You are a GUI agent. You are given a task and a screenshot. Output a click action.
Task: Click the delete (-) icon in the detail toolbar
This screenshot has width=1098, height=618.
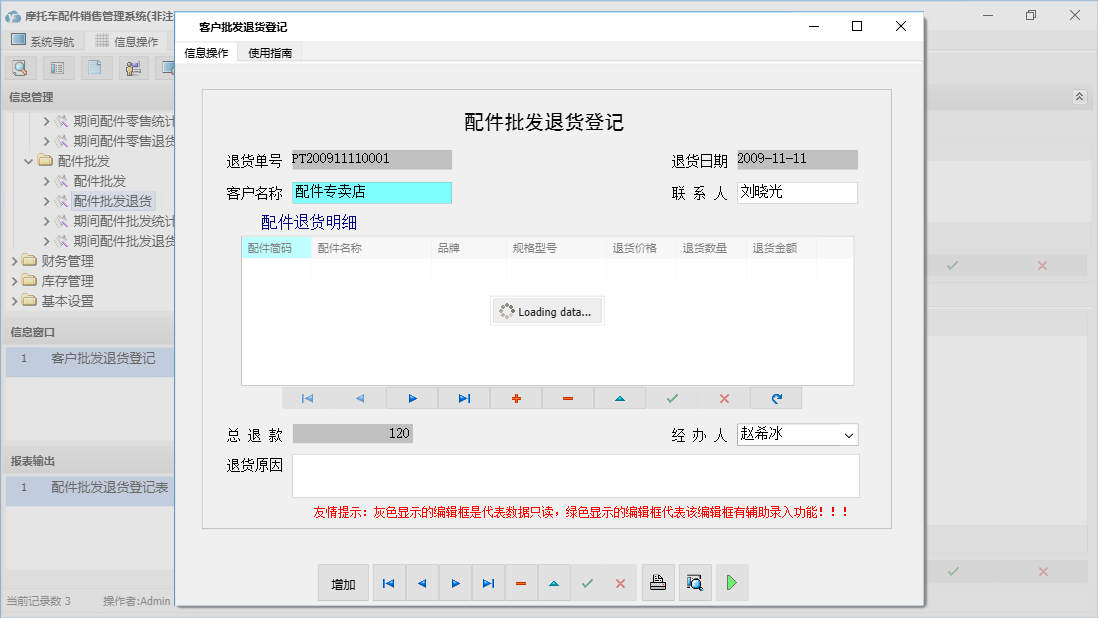[567, 398]
